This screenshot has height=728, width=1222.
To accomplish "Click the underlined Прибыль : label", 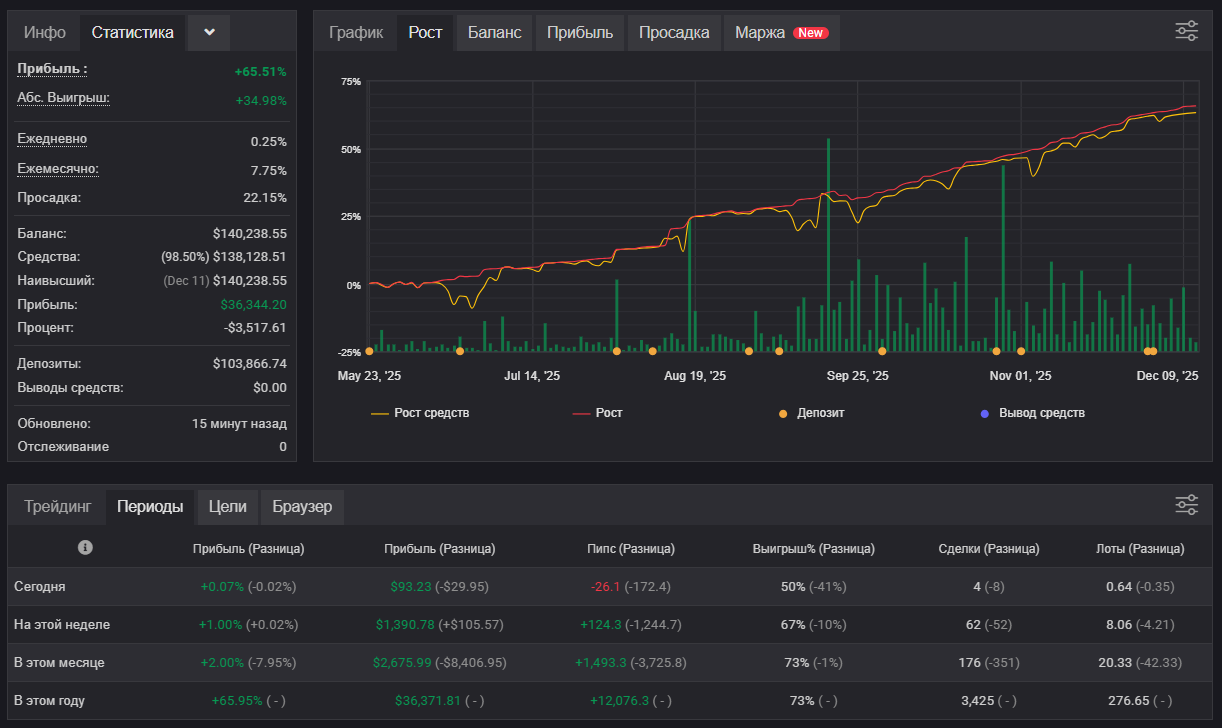I will click(x=52, y=69).
